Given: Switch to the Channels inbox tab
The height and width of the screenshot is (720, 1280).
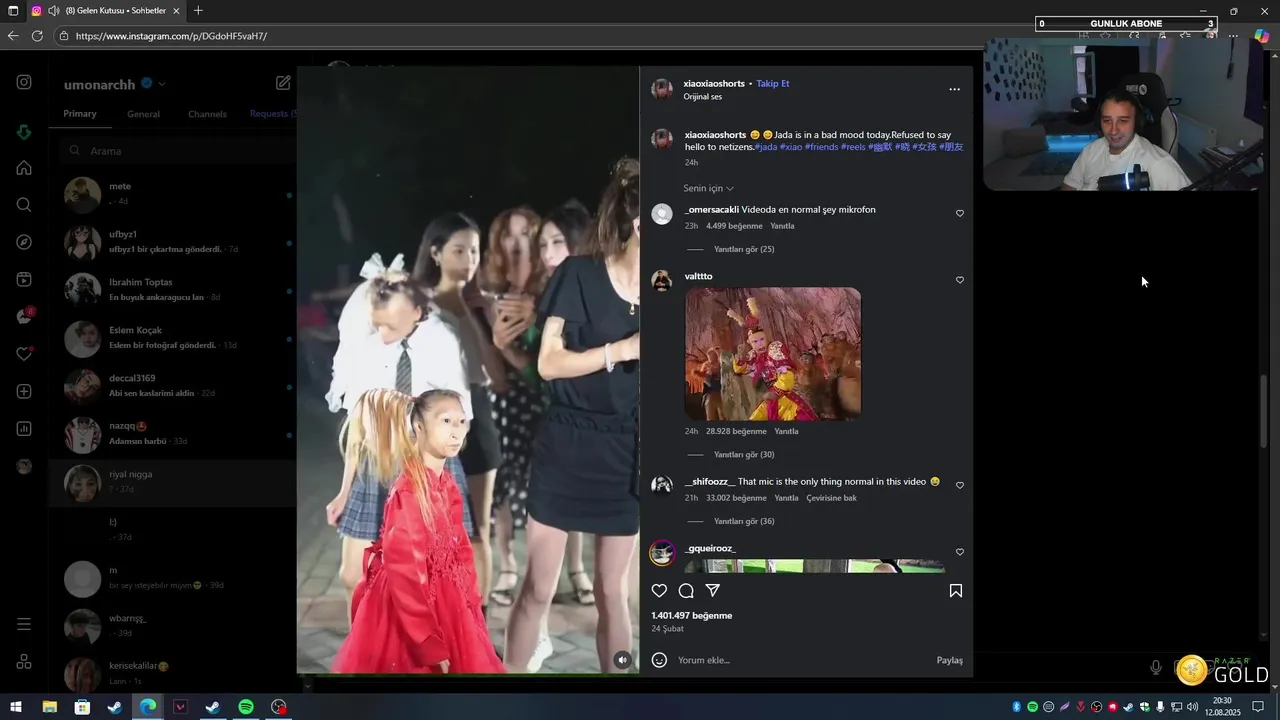Looking at the screenshot, I should click(x=207, y=114).
